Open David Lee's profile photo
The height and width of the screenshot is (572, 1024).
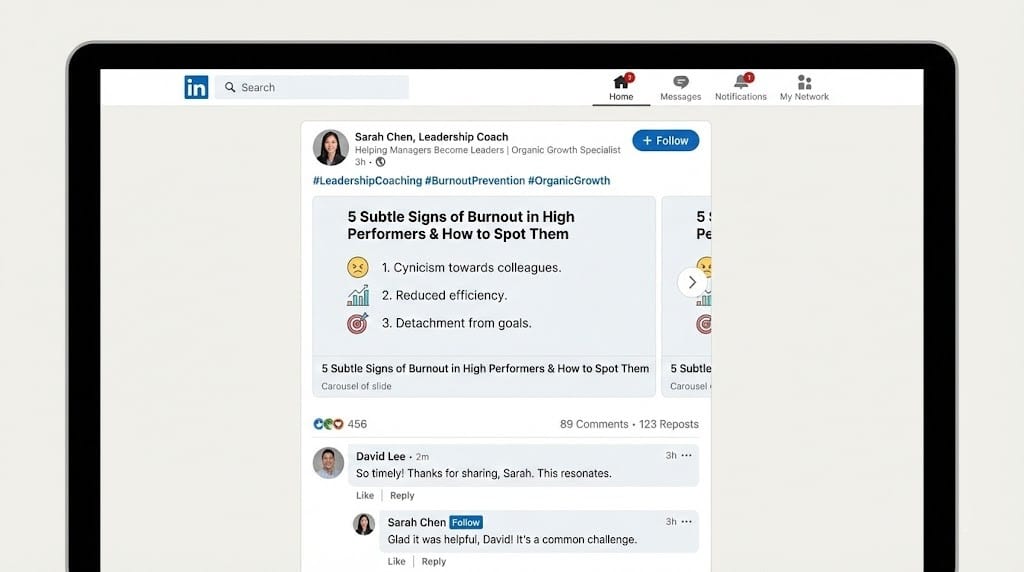[328, 463]
